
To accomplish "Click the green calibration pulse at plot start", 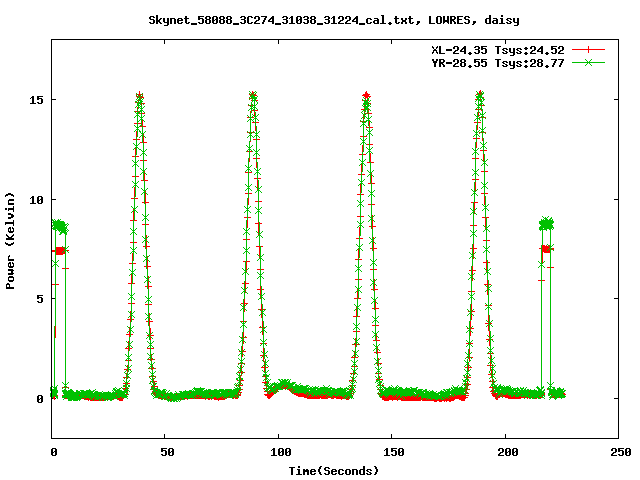I will (60, 226).
